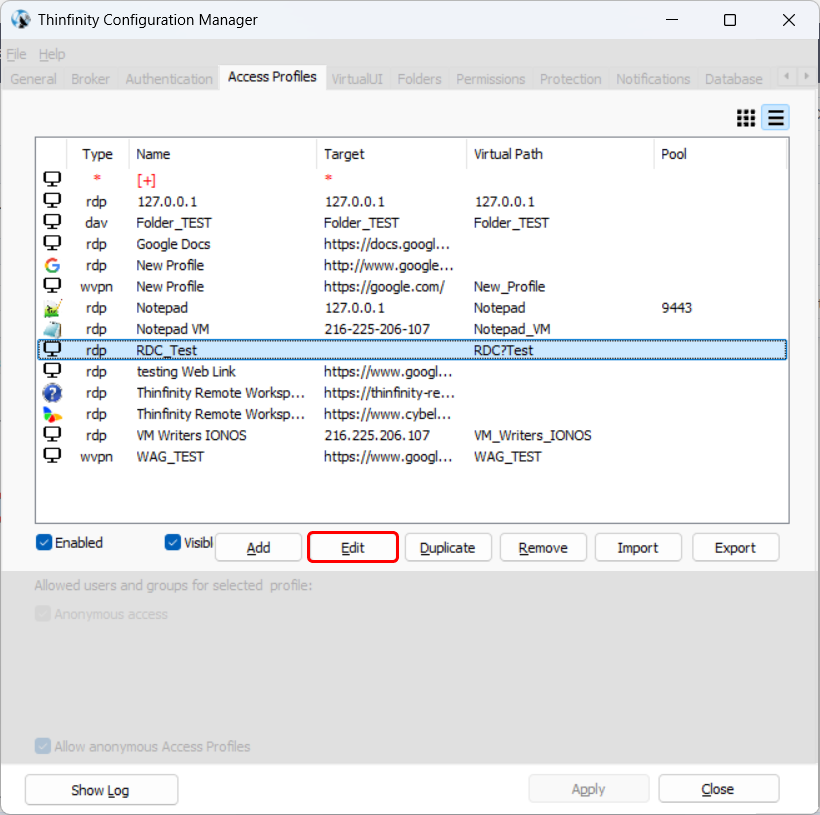Select the Notepad VM profile name
820x815 pixels.
click(173, 329)
